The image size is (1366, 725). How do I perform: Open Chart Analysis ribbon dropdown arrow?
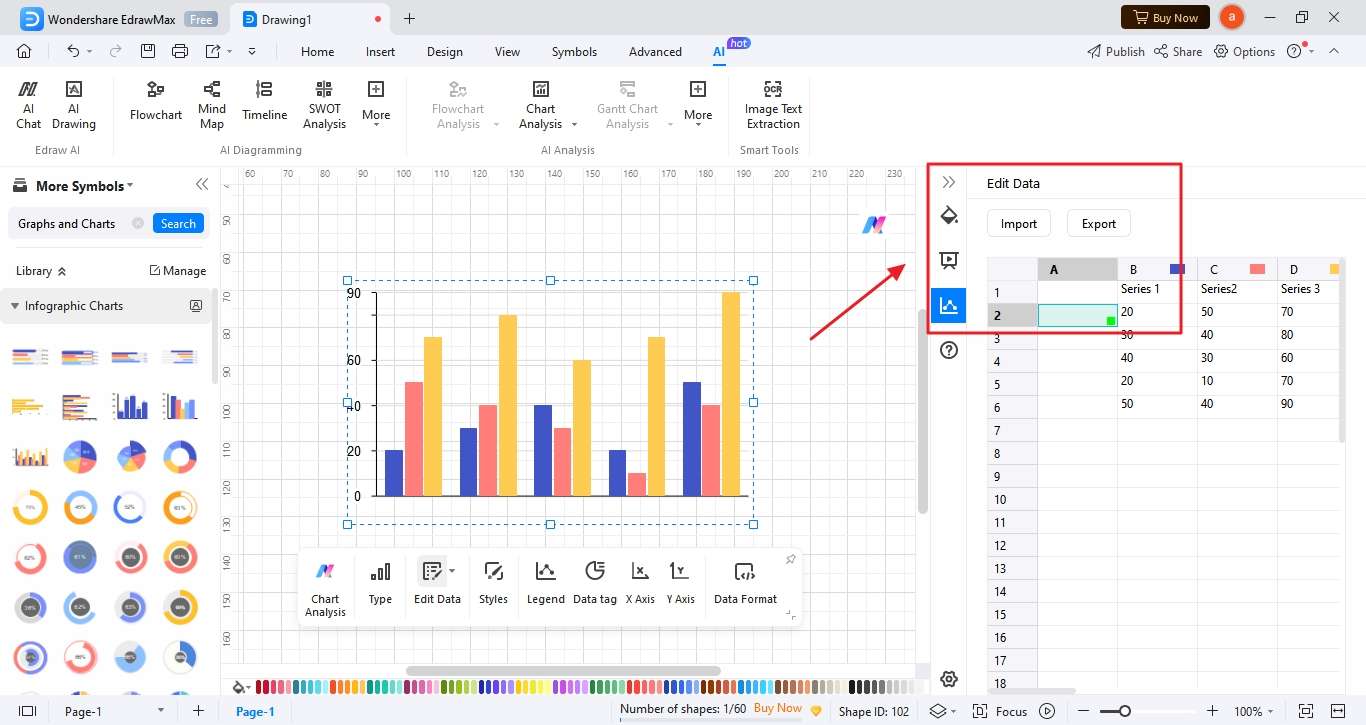point(574,125)
